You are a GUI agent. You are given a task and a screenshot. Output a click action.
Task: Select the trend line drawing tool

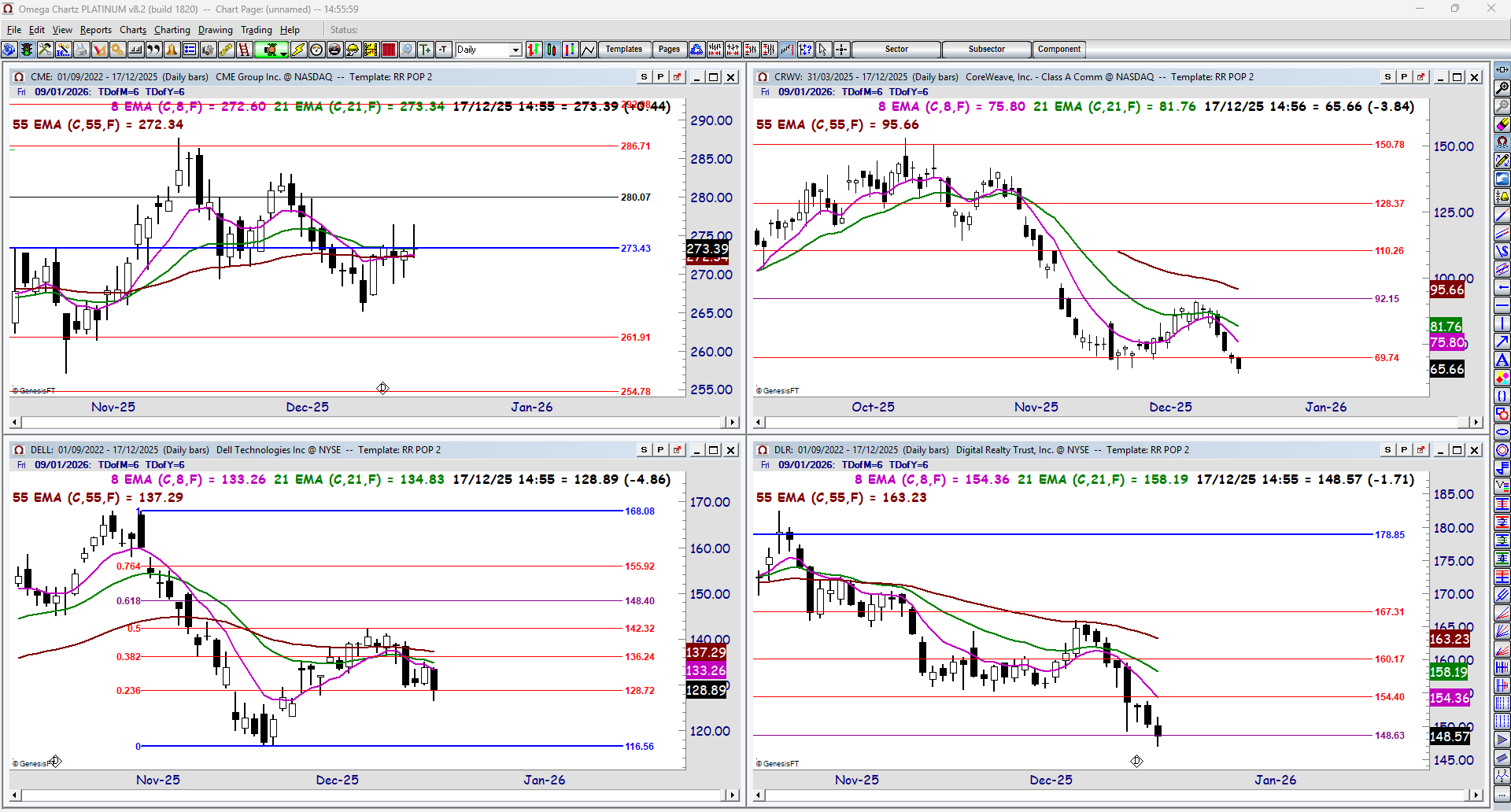(1502, 215)
